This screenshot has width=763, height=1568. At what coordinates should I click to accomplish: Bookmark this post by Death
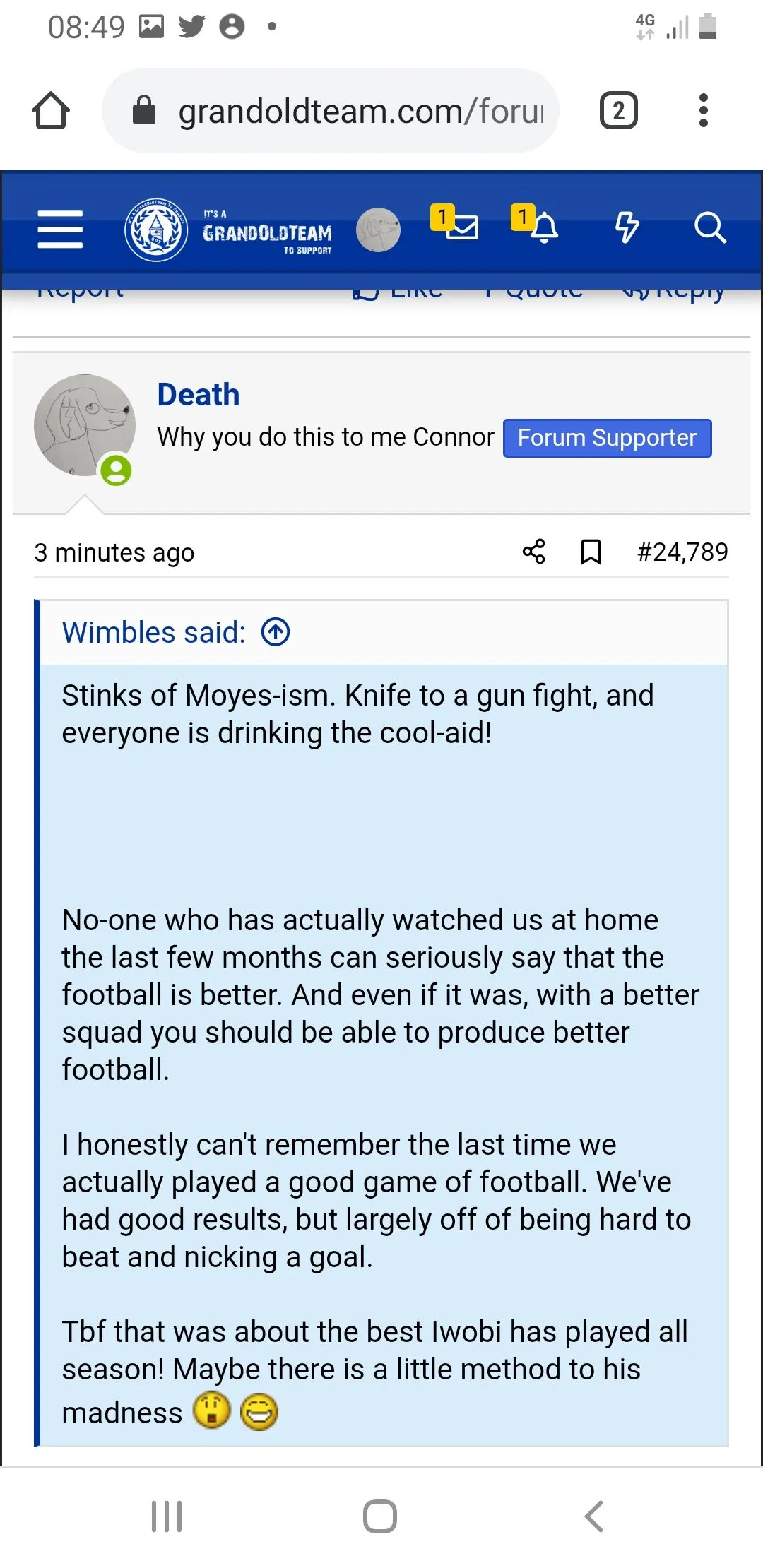point(591,552)
